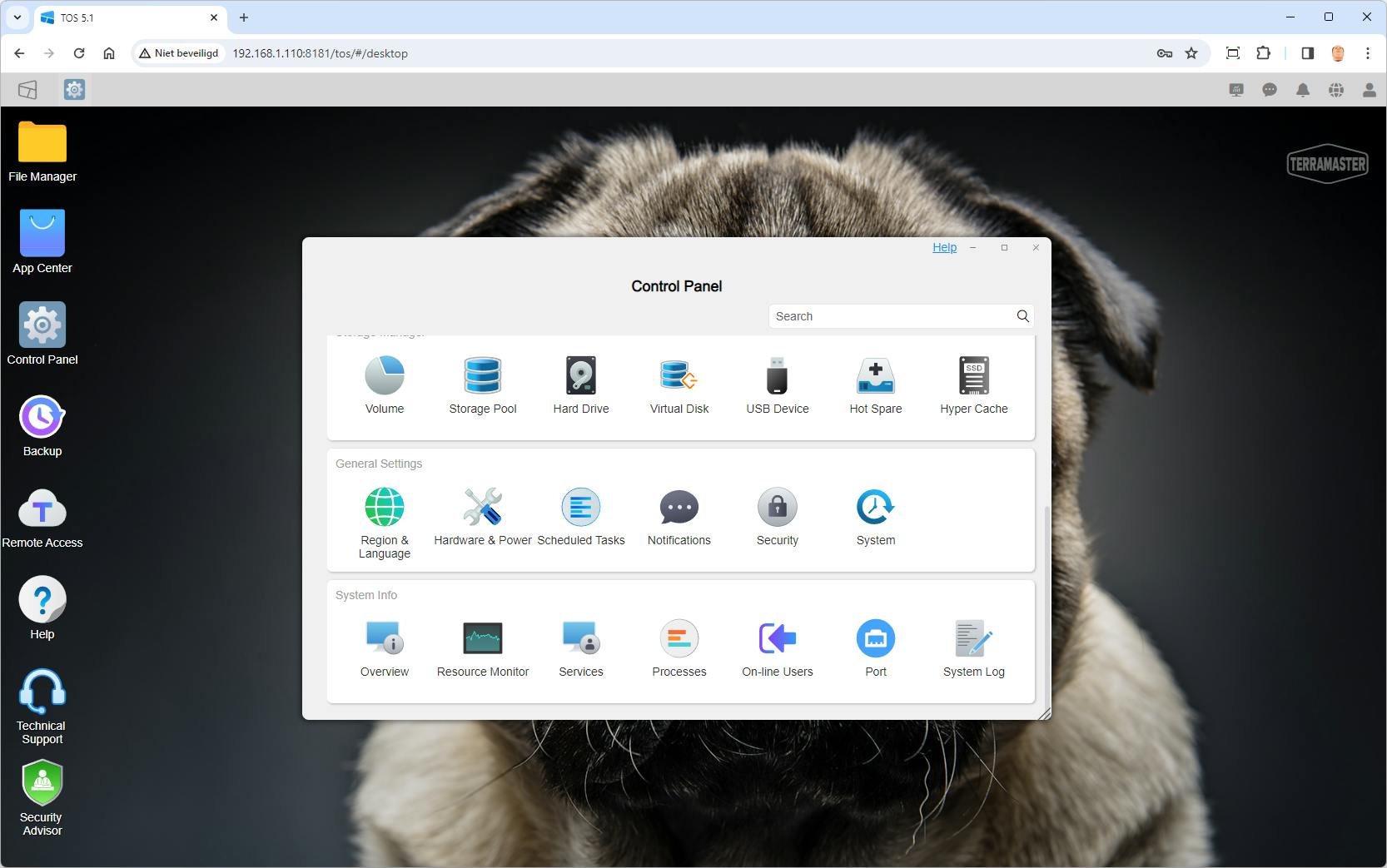This screenshot has width=1387, height=868.
Task: View On-line Users
Action: (778, 648)
